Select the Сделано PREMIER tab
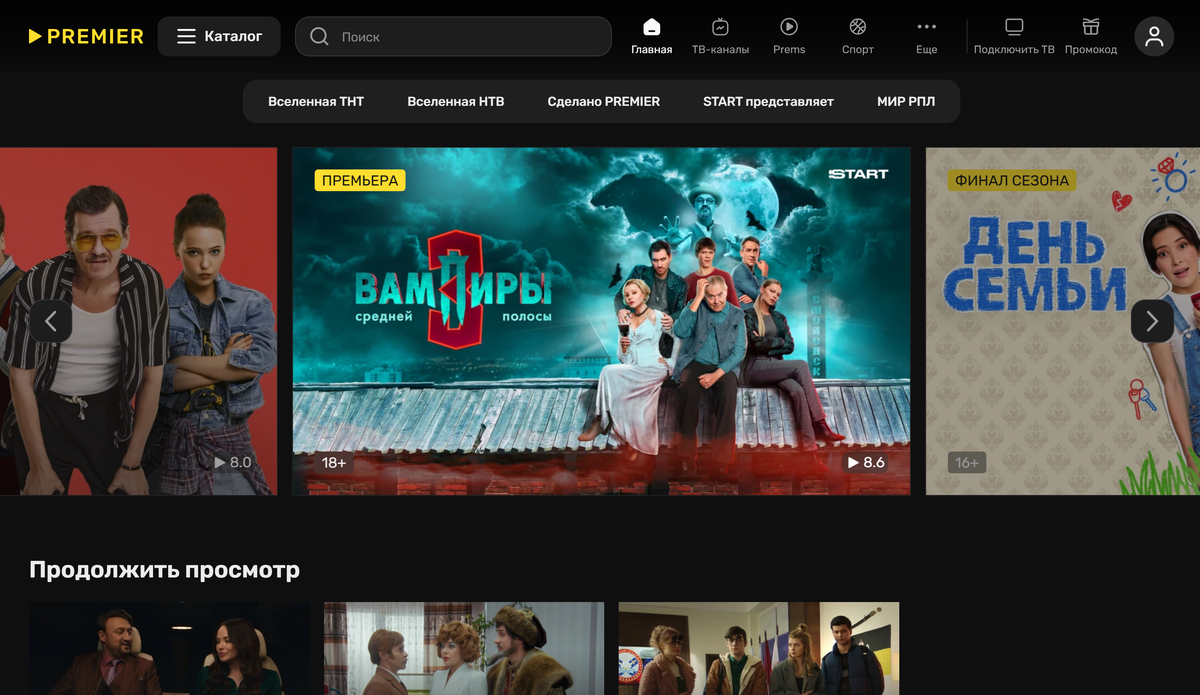The width and height of the screenshot is (1200, 695). click(604, 101)
